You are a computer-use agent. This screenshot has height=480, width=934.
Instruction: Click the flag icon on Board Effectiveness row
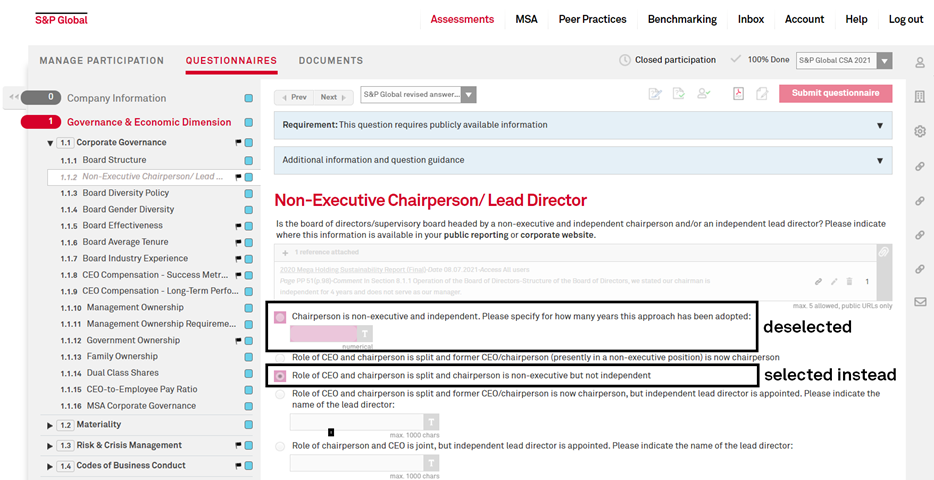(238, 226)
